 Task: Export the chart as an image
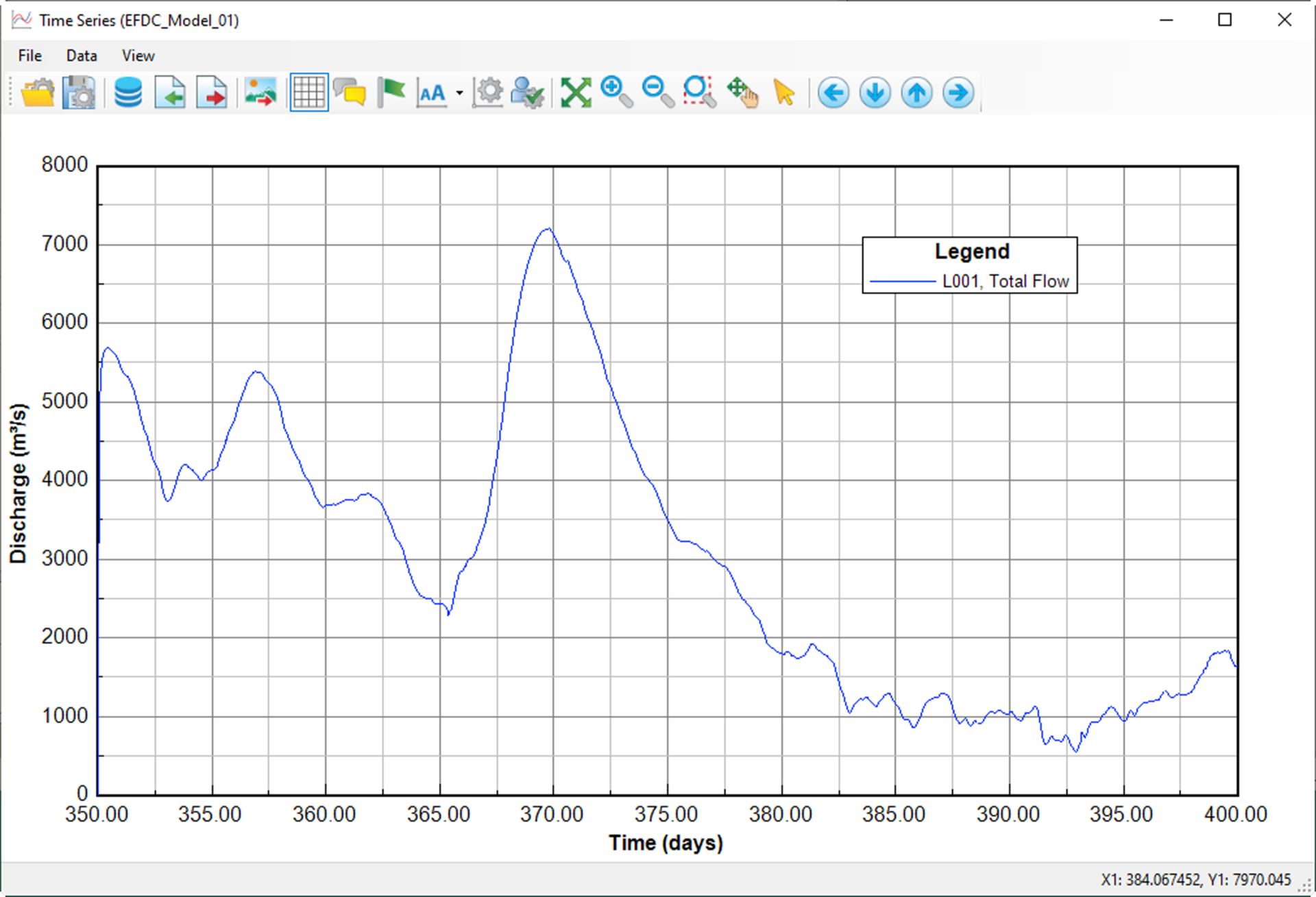click(260, 93)
